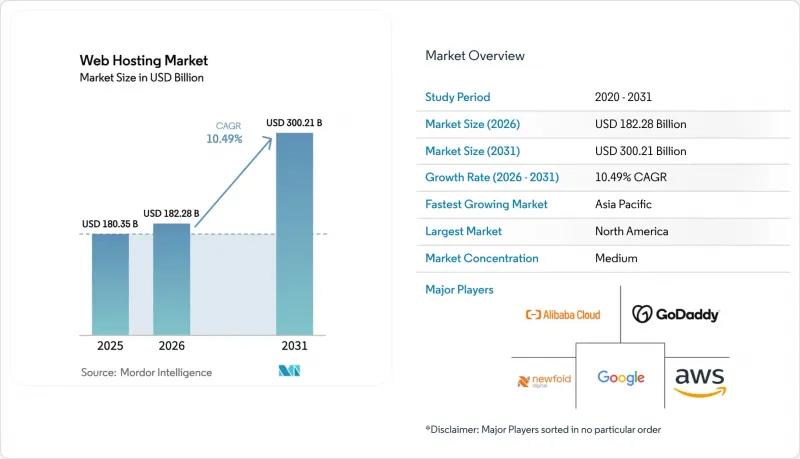Viewport: 800px width, 459px height.
Task: Select the Google logo
Action: 621,377
